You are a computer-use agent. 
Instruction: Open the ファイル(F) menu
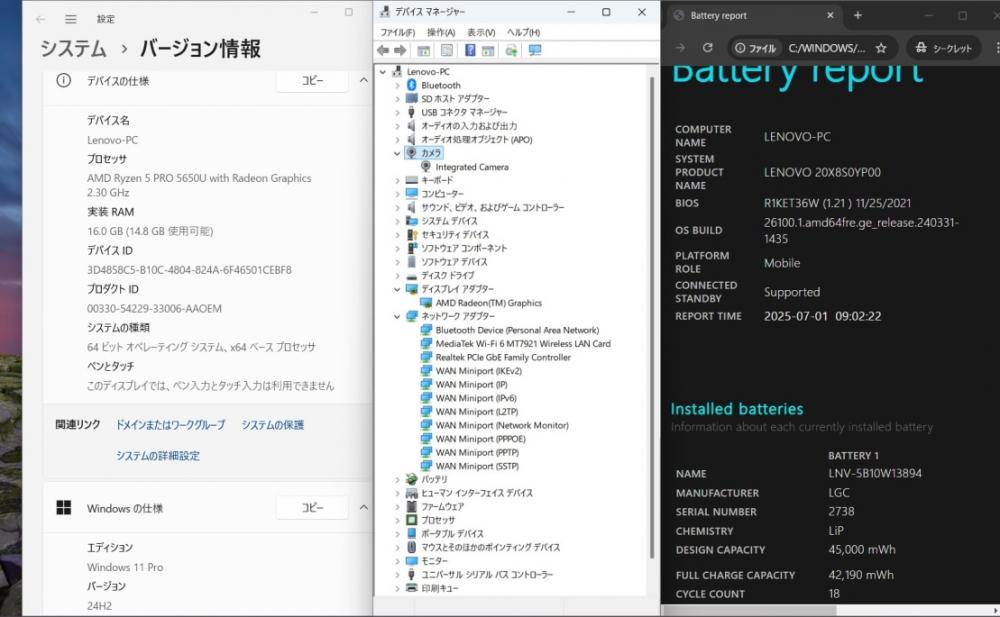[x=397, y=32]
